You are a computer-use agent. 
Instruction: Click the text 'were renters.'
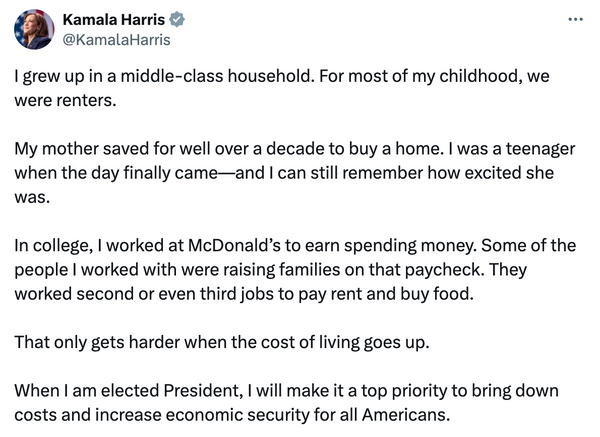point(65,101)
